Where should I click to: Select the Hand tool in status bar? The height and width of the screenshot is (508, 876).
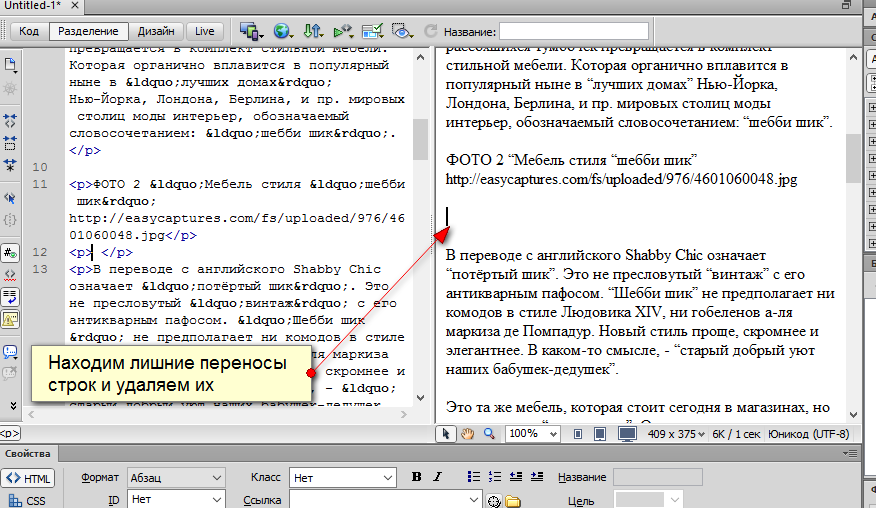(x=467, y=434)
